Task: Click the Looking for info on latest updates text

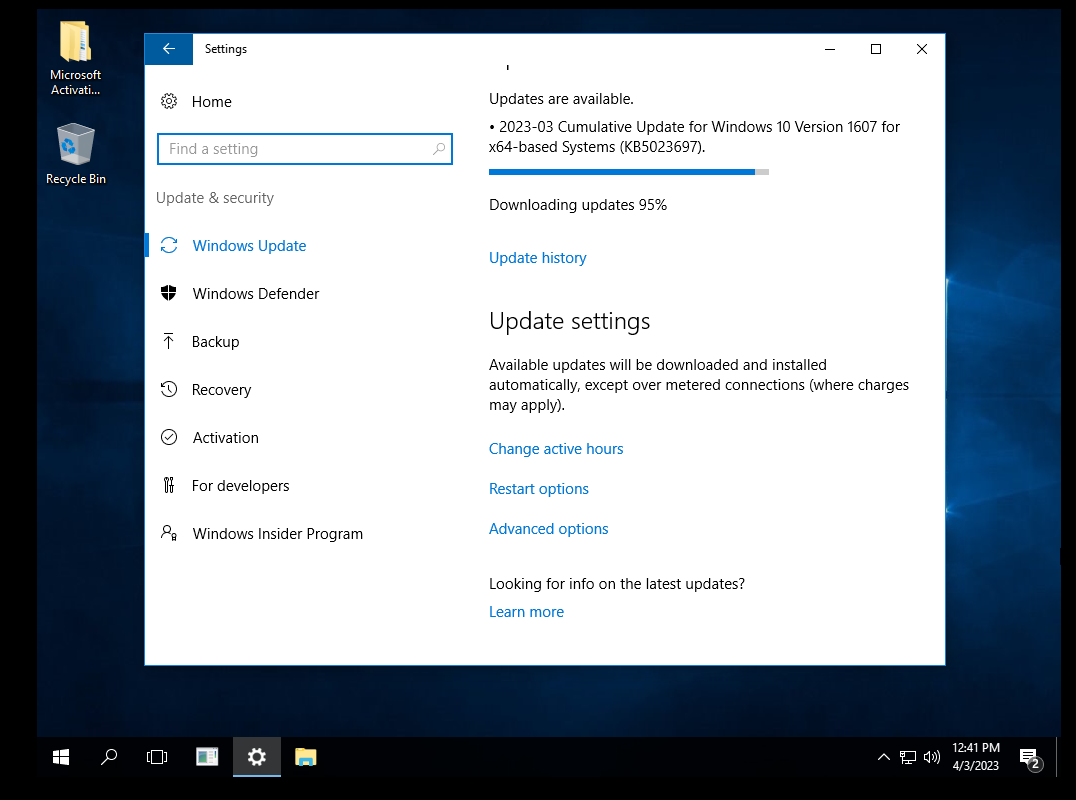Action: (x=617, y=584)
